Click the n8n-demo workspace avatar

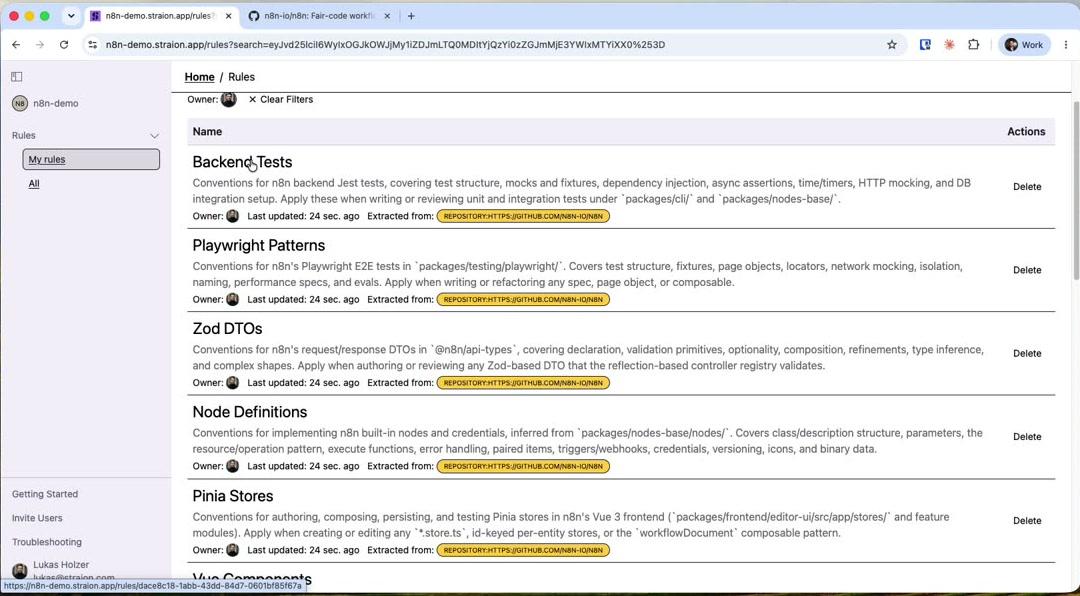pyautogui.click(x=20, y=103)
